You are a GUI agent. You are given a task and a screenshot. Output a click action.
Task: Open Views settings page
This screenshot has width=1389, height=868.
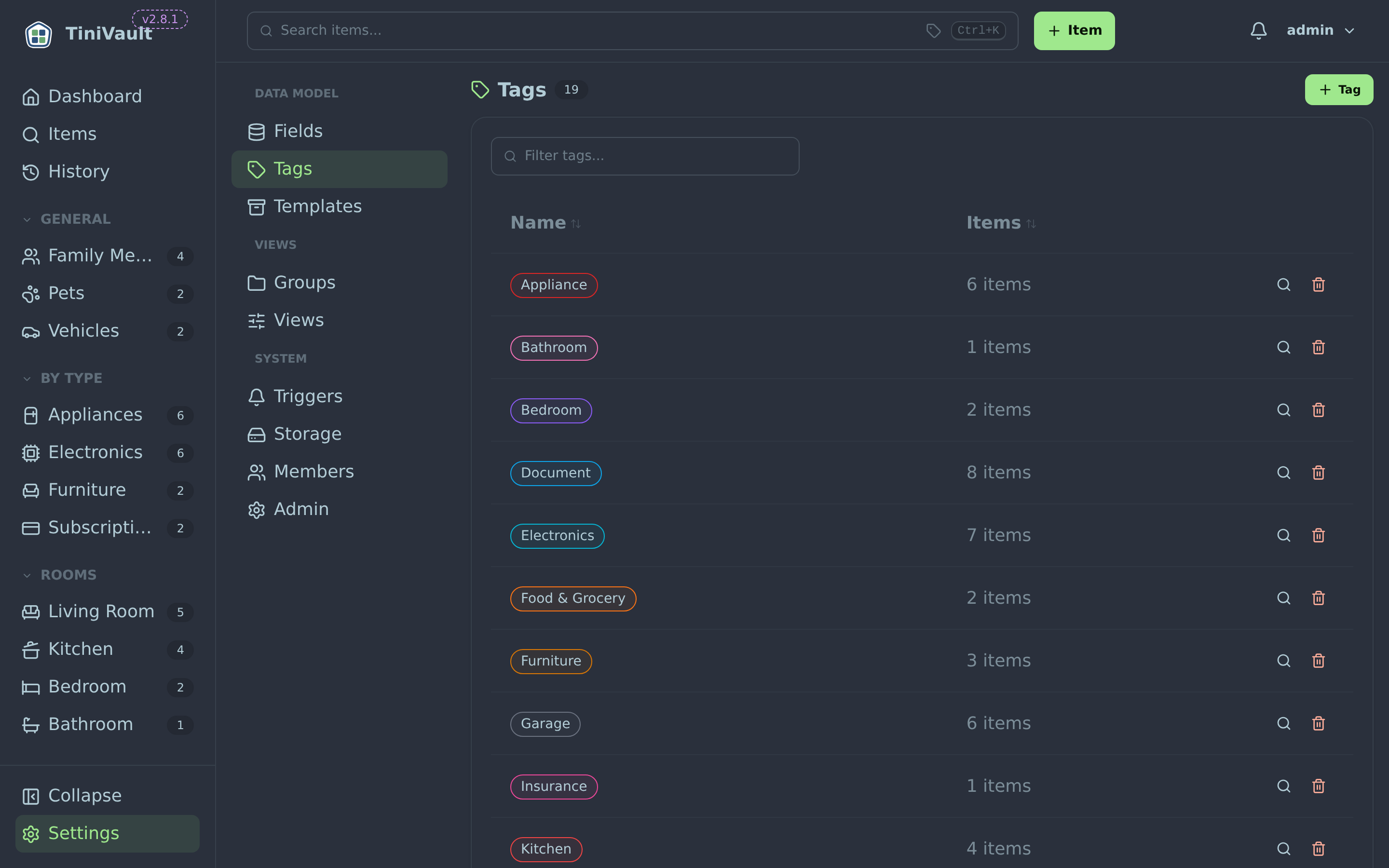click(339, 320)
